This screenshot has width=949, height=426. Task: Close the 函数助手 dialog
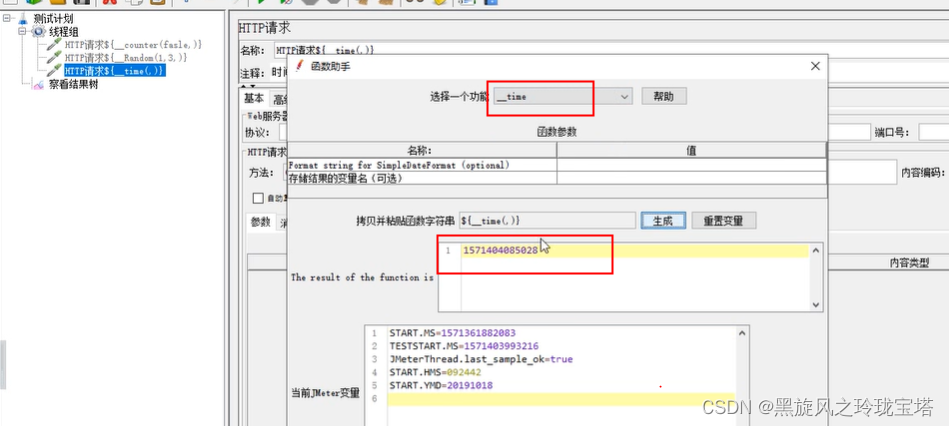(x=815, y=66)
